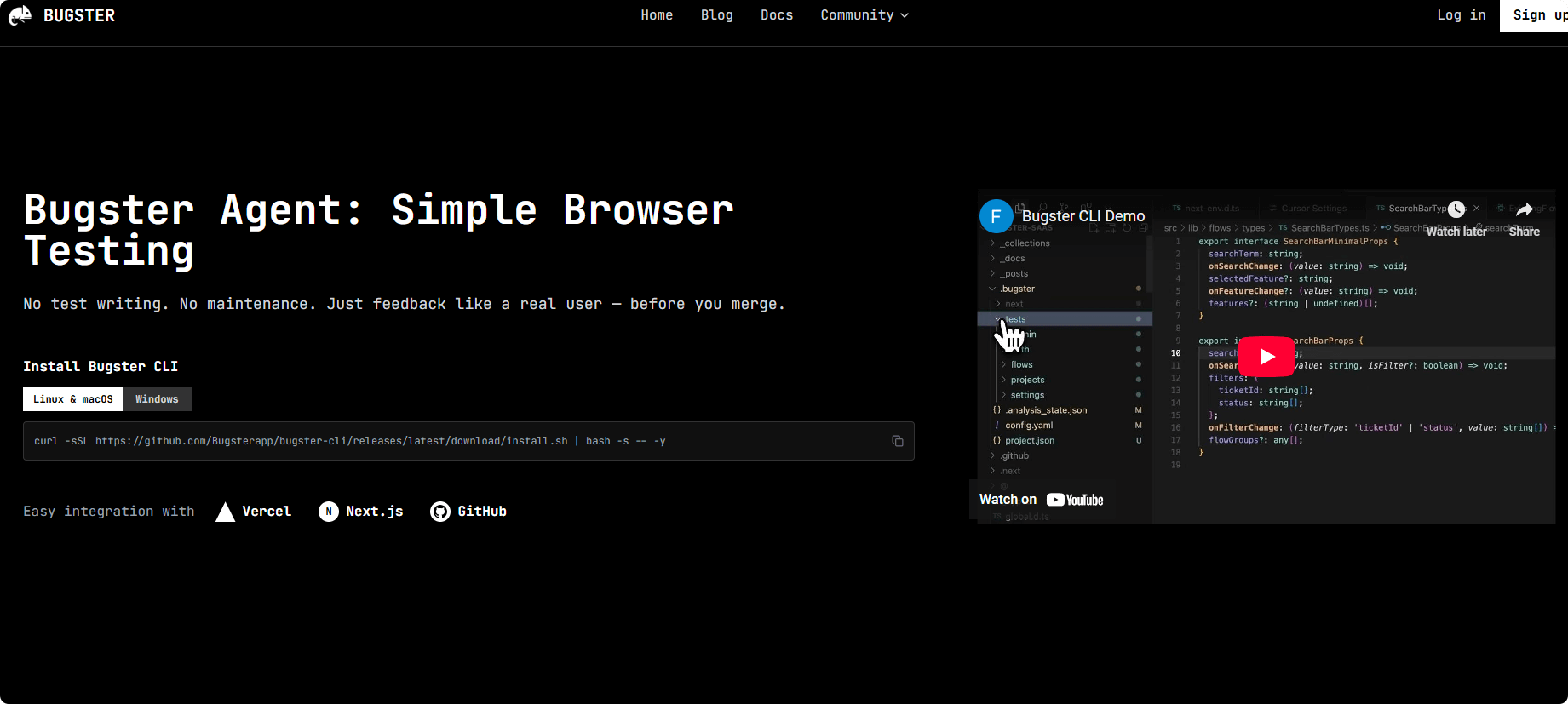
Task: Click the Bugster chameleon logo icon
Action: [20, 15]
